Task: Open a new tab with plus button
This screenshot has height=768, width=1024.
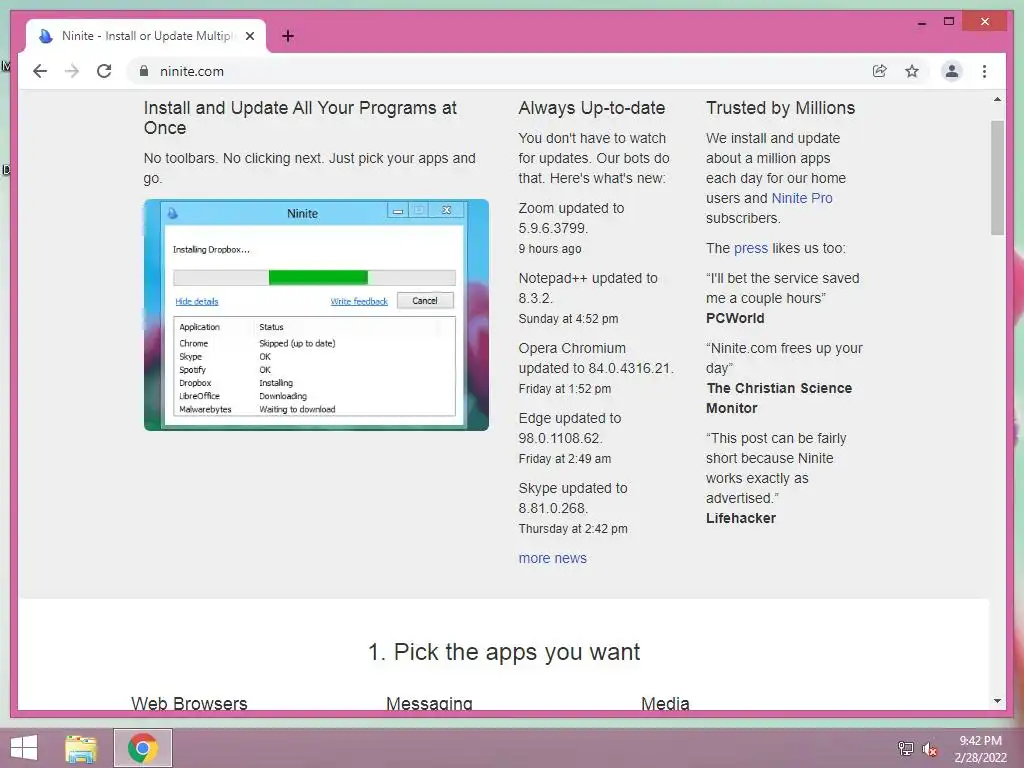Action: point(287,36)
